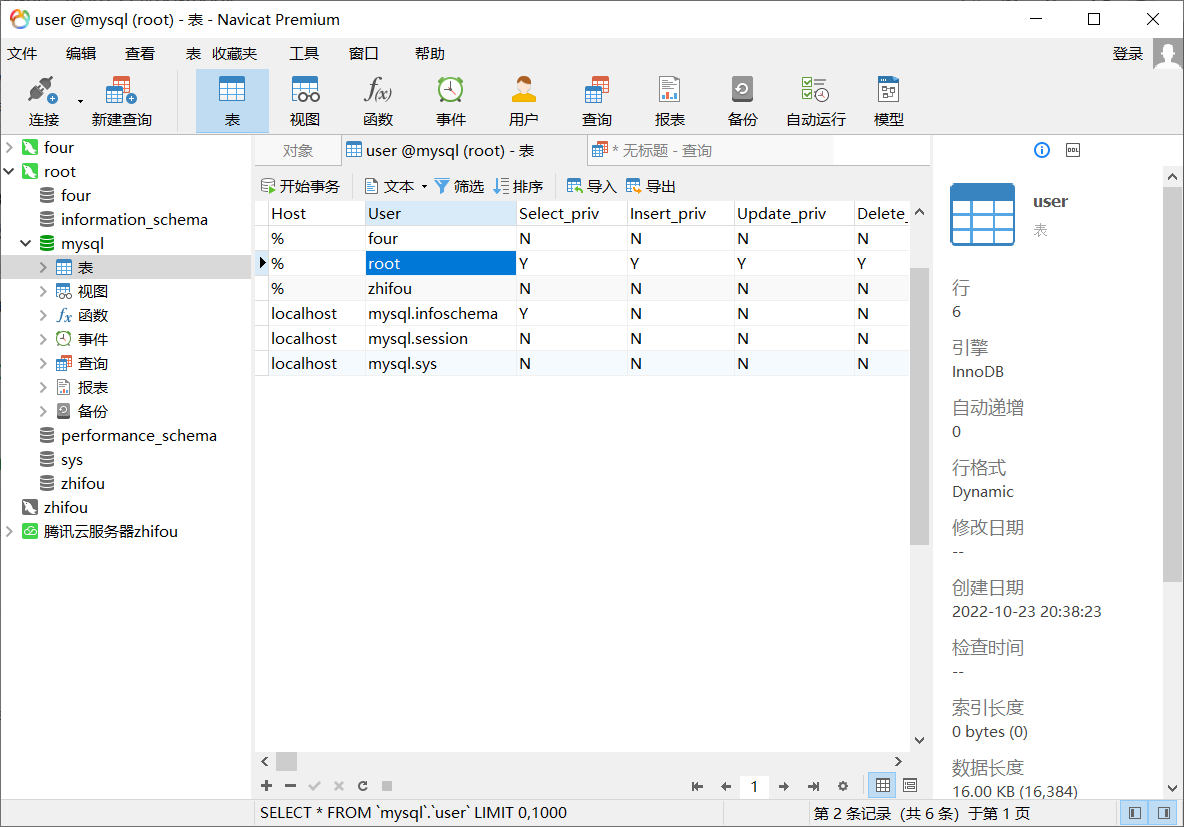Click the 排序 sort button
The image size is (1184, 827).
pyautogui.click(x=518, y=187)
